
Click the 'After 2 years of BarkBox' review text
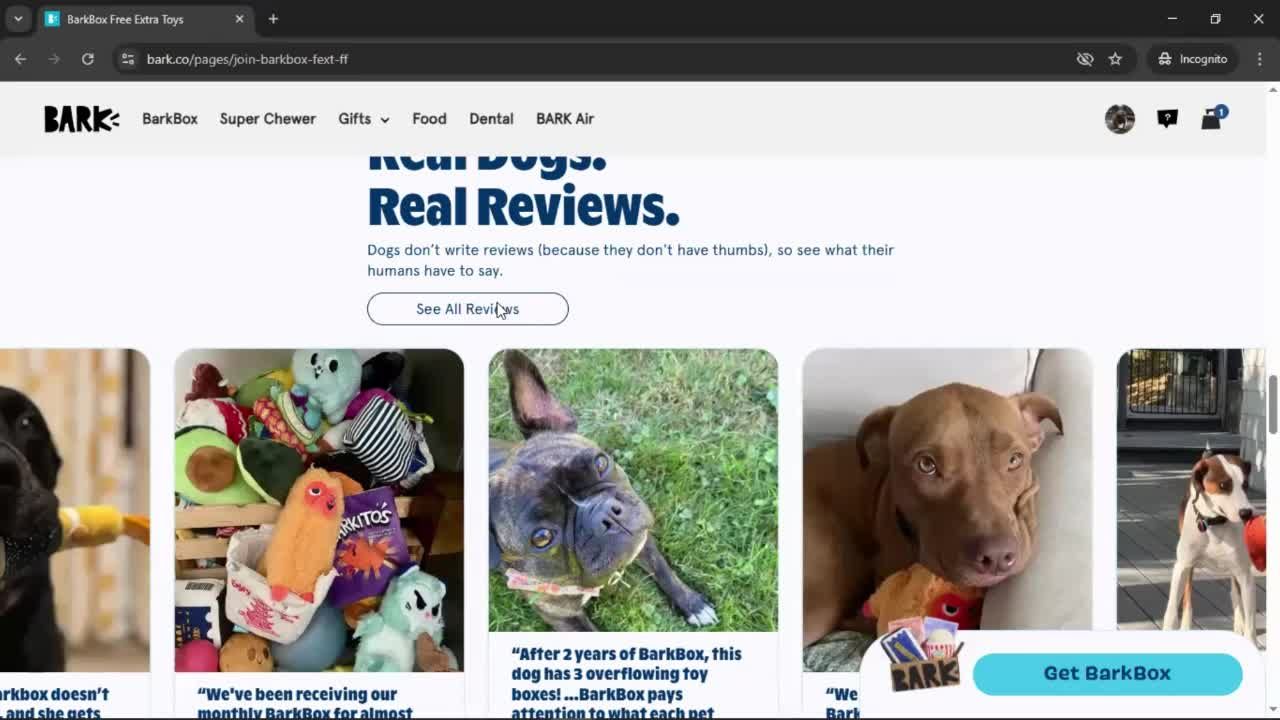click(627, 683)
